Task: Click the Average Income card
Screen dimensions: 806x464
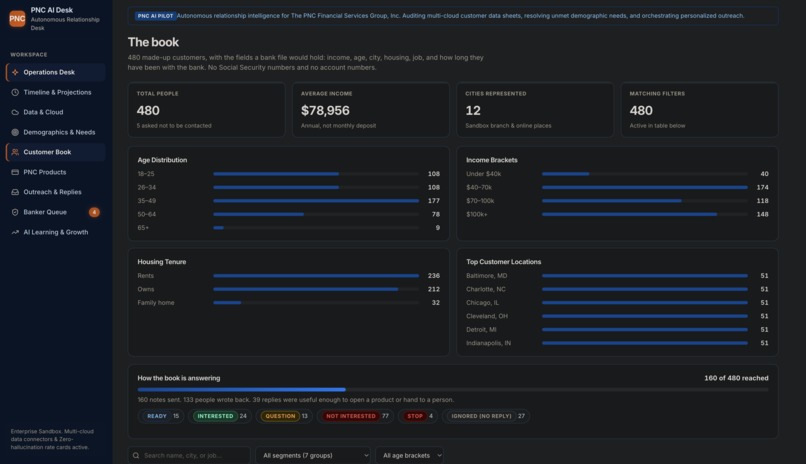Action: [371, 110]
